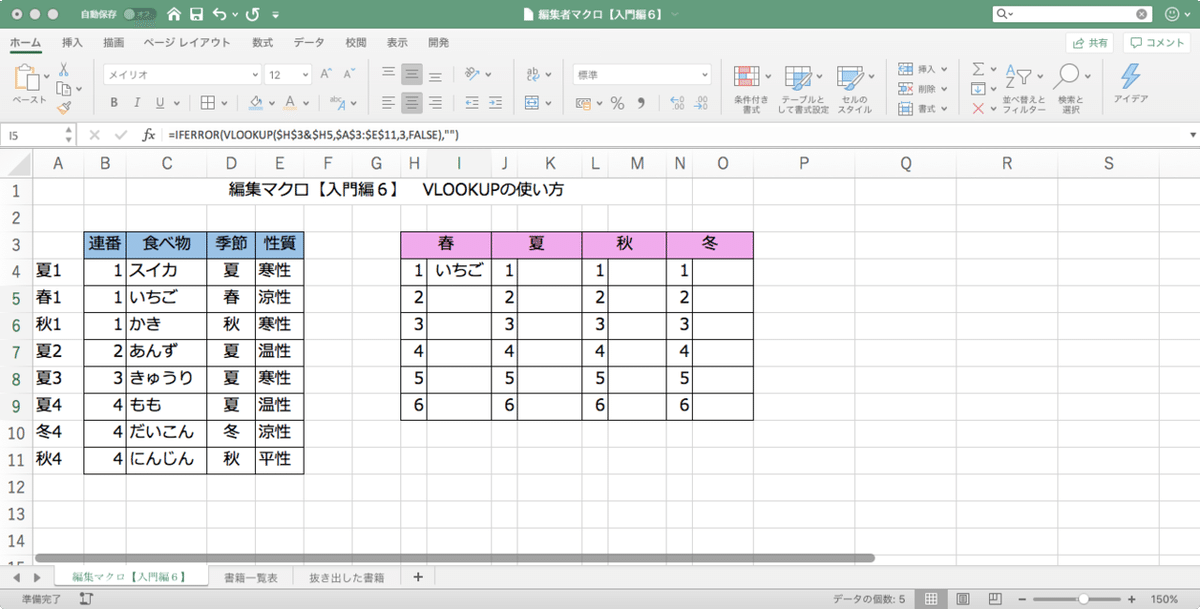Redo the last action
The image size is (1200, 609).
click(x=252, y=15)
